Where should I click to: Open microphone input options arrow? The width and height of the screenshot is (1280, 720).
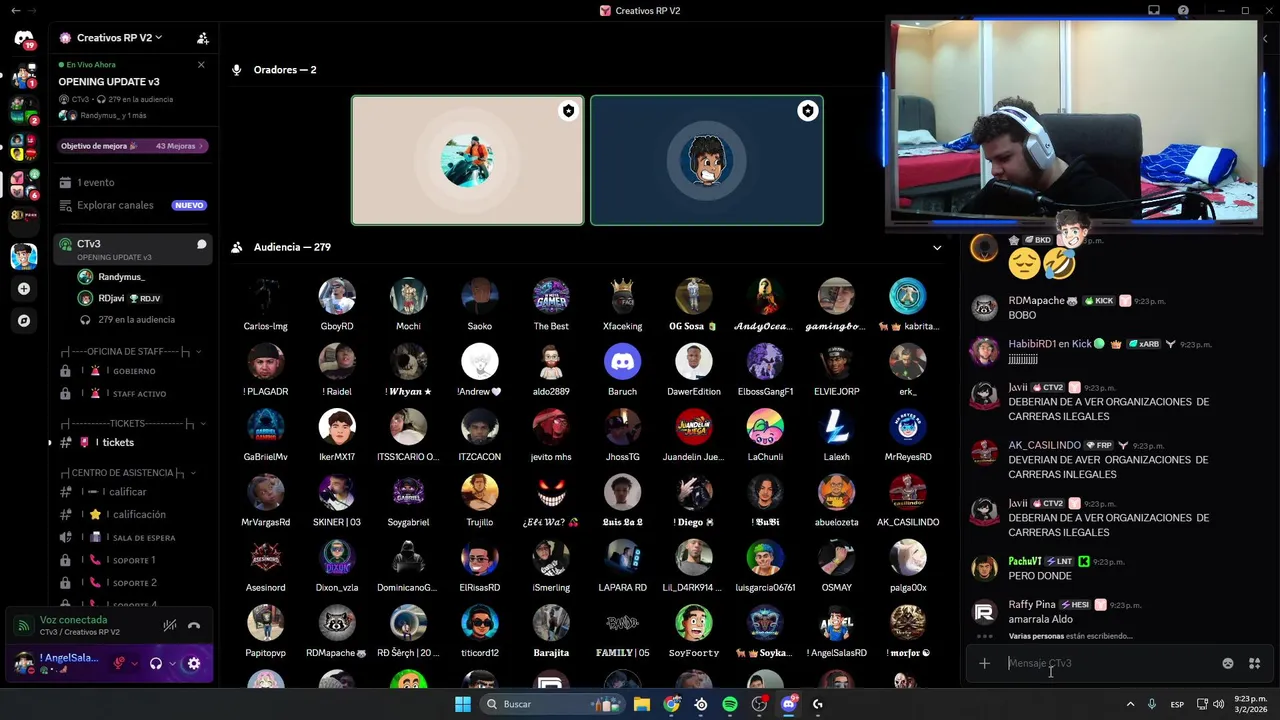134,663
